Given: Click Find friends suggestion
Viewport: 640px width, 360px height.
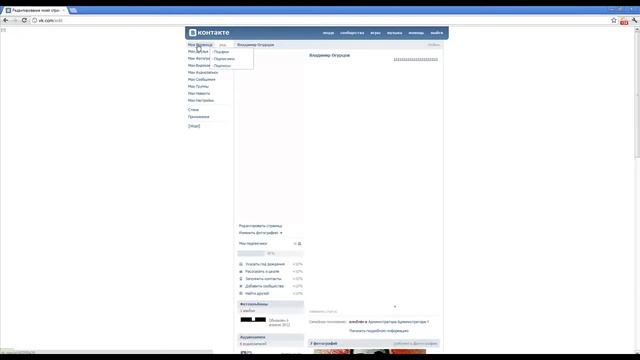Looking at the screenshot, I should point(257,293).
